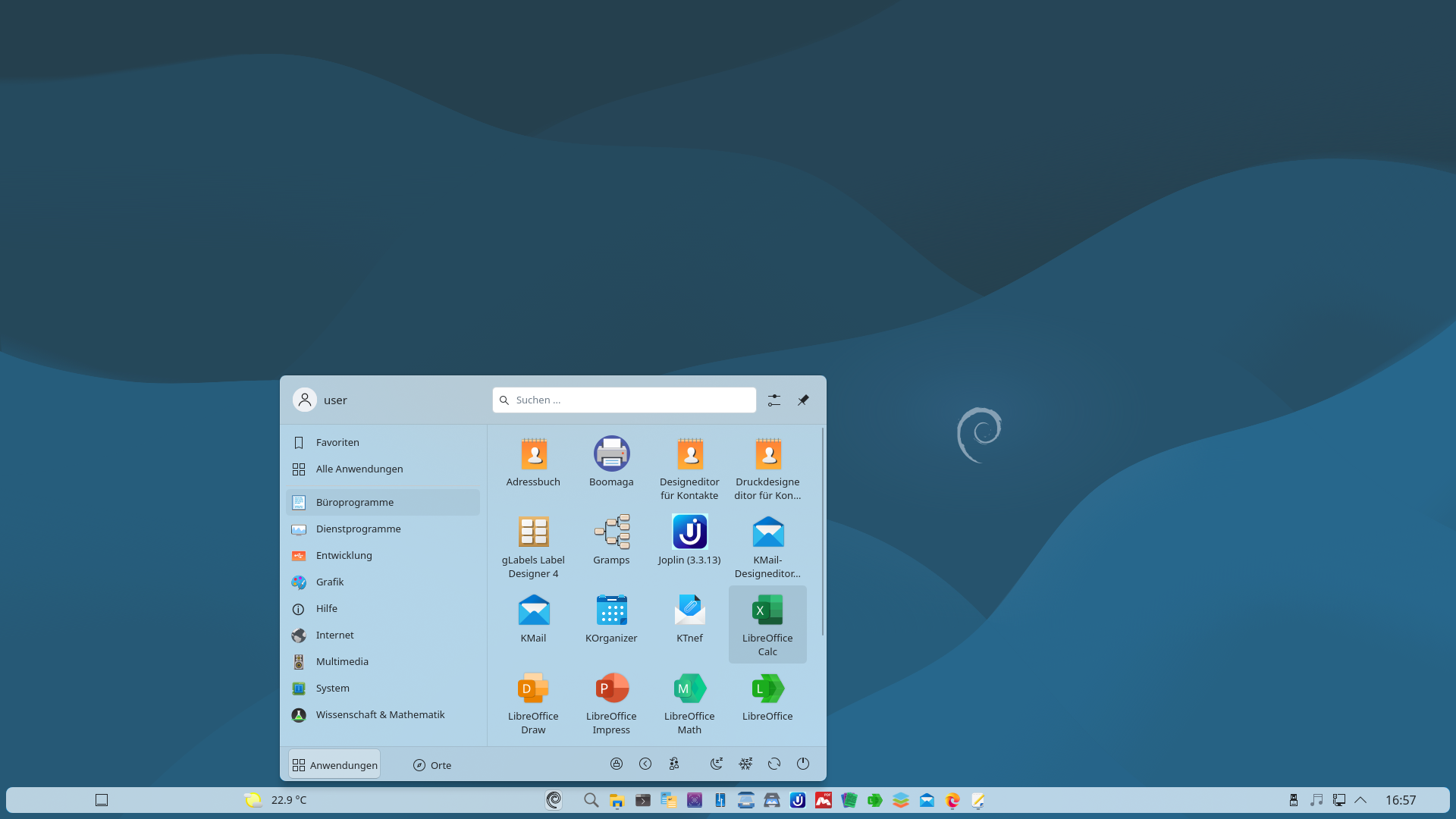The image size is (1456, 819).
Task: Open the screenshot tool in the taskbar
Action: pyautogui.click(x=694, y=799)
